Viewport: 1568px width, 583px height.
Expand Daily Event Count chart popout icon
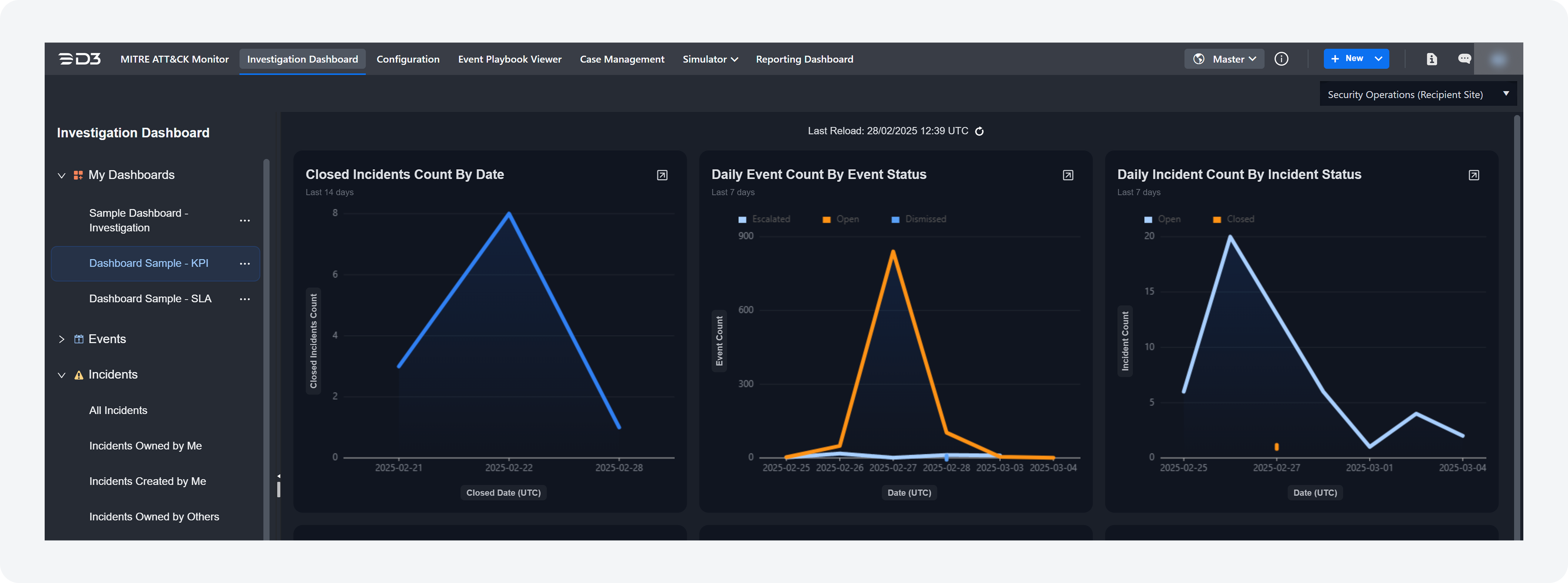pos(1068,175)
